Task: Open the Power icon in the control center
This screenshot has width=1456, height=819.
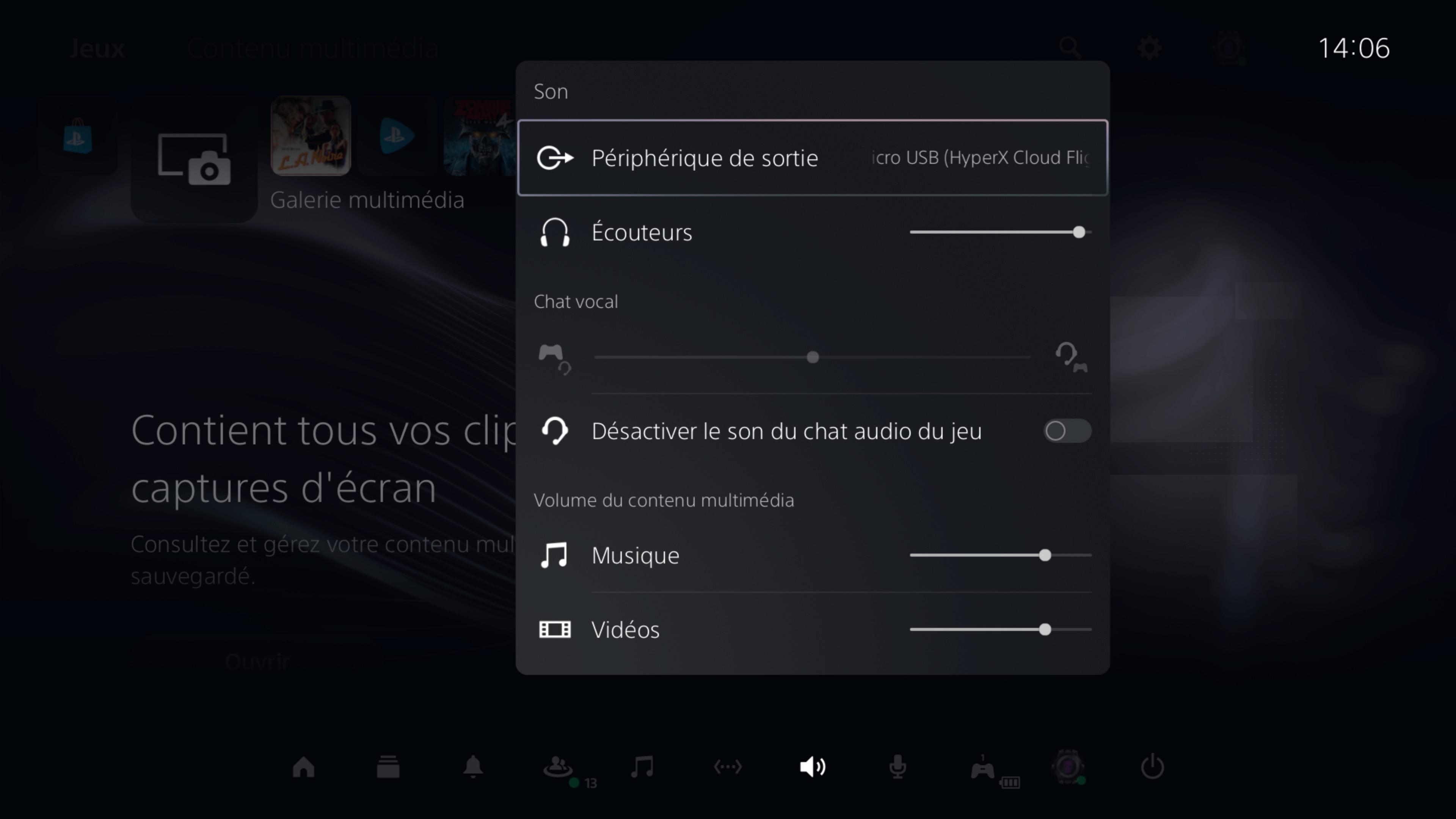Action: [x=1153, y=767]
